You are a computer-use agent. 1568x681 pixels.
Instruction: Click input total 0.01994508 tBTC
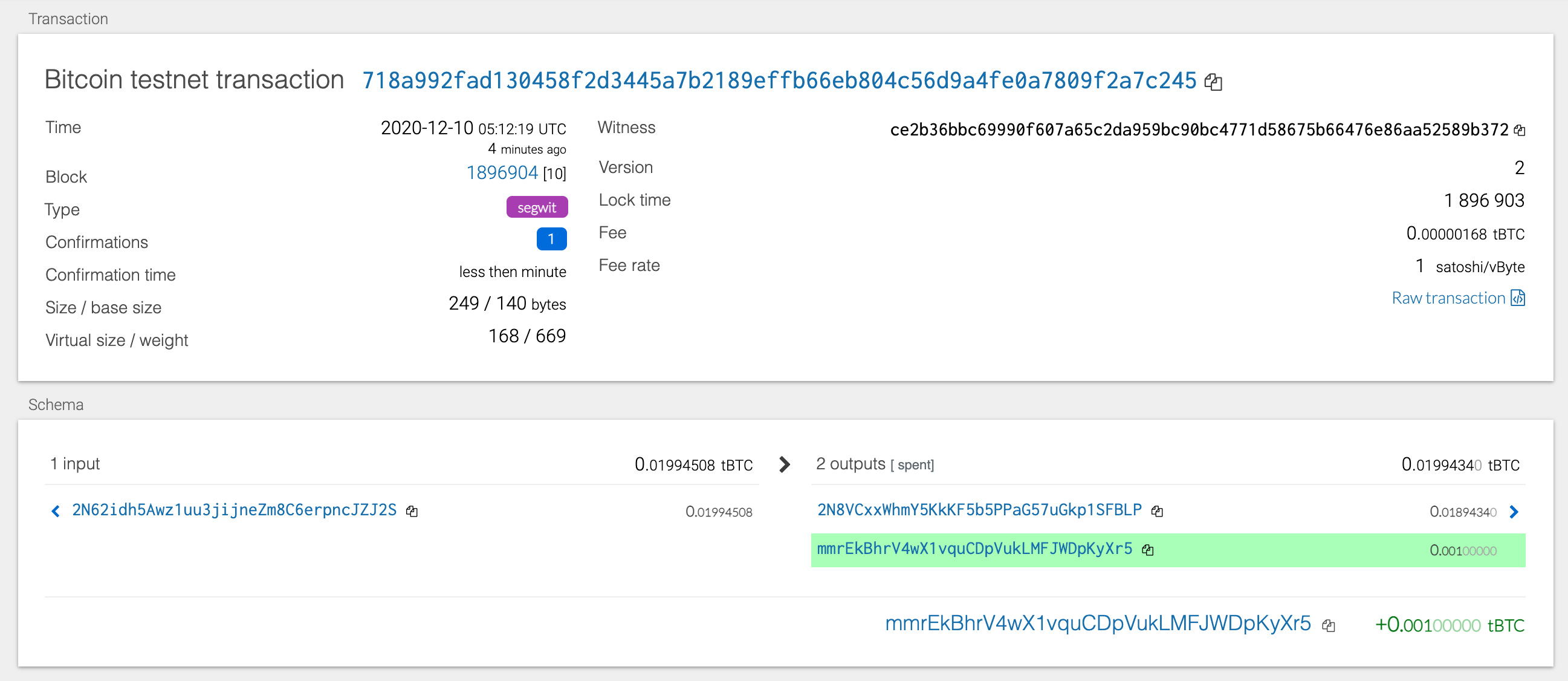(x=693, y=464)
